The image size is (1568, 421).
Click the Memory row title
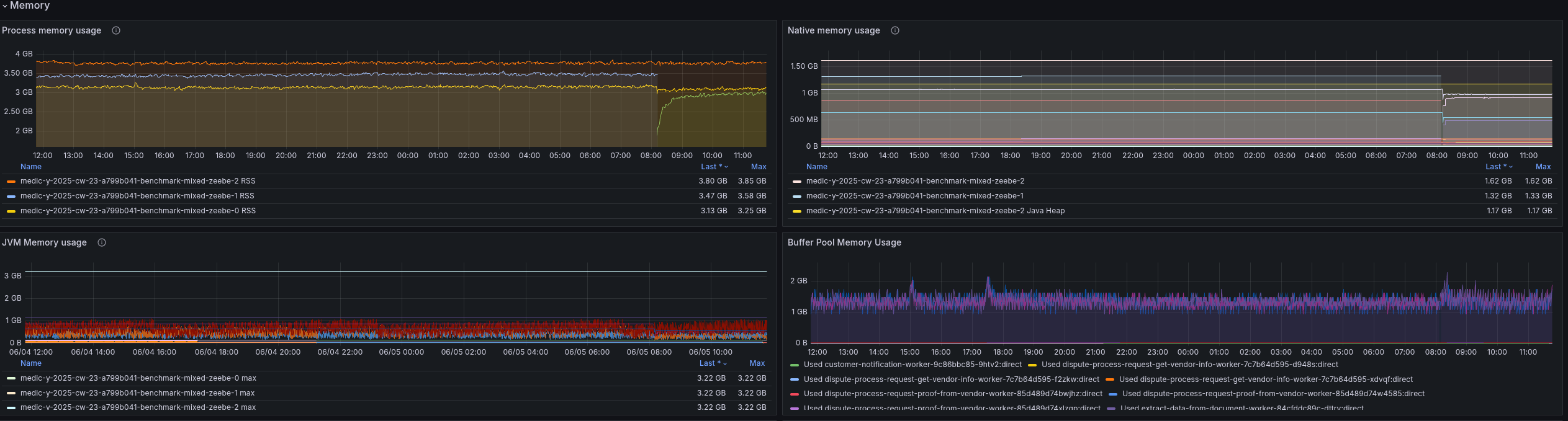(x=30, y=6)
